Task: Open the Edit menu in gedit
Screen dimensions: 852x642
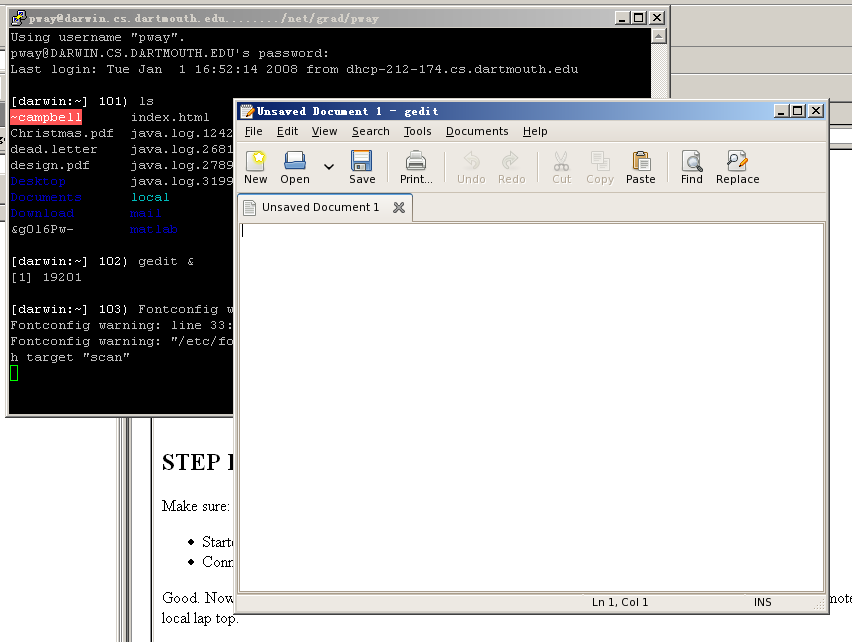Action: pos(288,131)
